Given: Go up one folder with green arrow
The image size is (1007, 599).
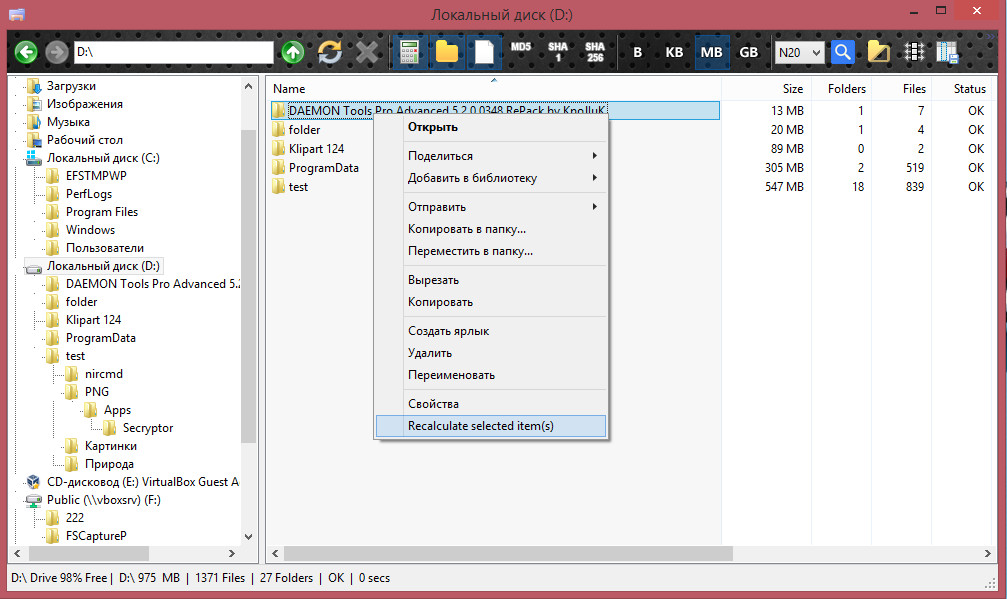Looking at the screenshot, I should pos(293,52).
